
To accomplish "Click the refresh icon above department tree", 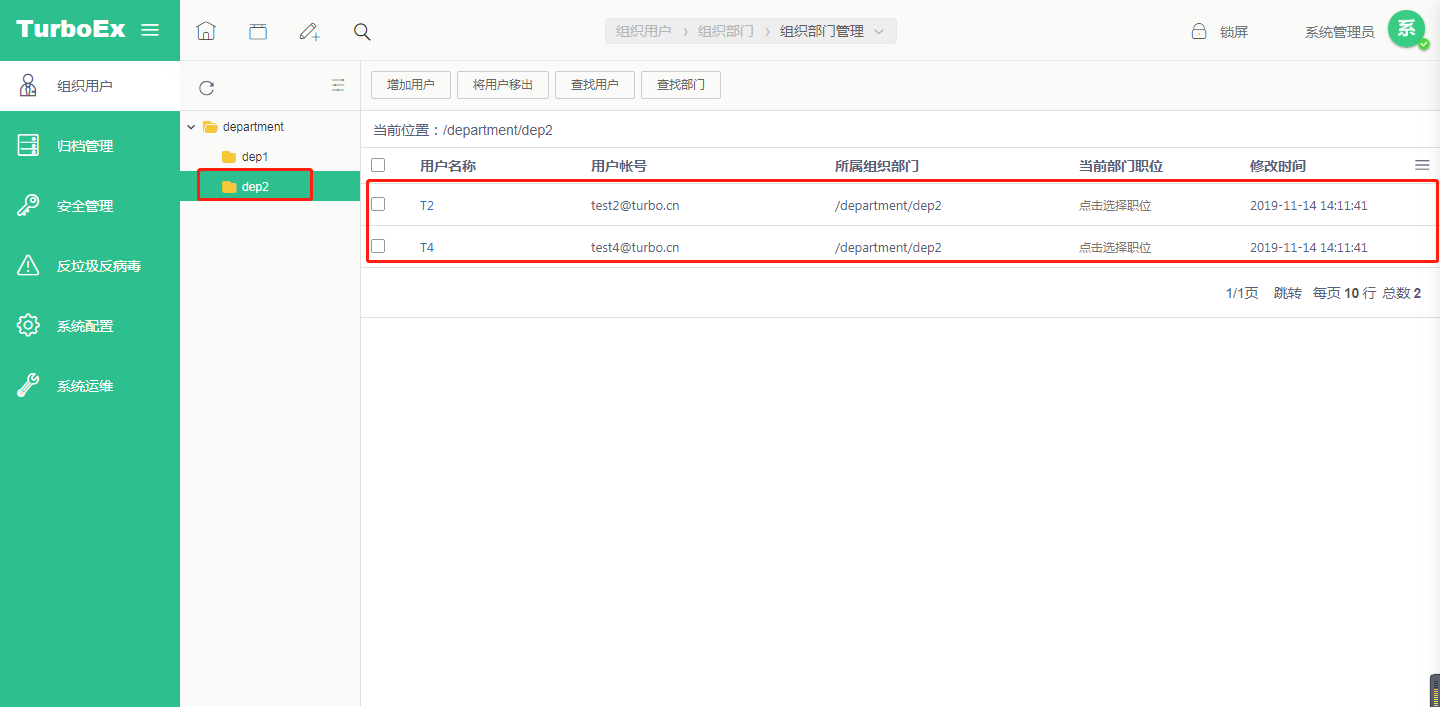I will click(206, 88).
